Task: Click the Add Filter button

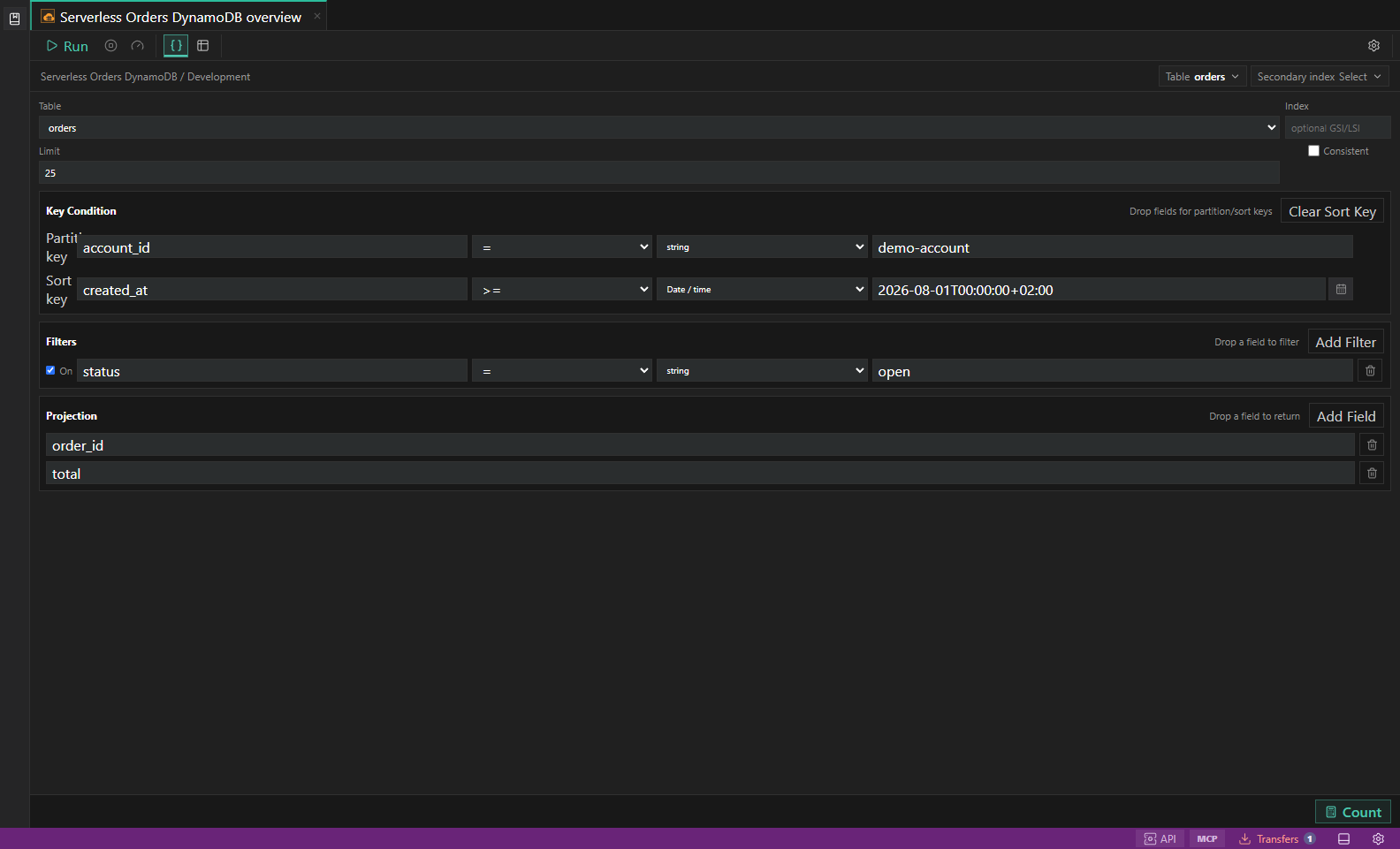Action: click(x=1345, y=342)
